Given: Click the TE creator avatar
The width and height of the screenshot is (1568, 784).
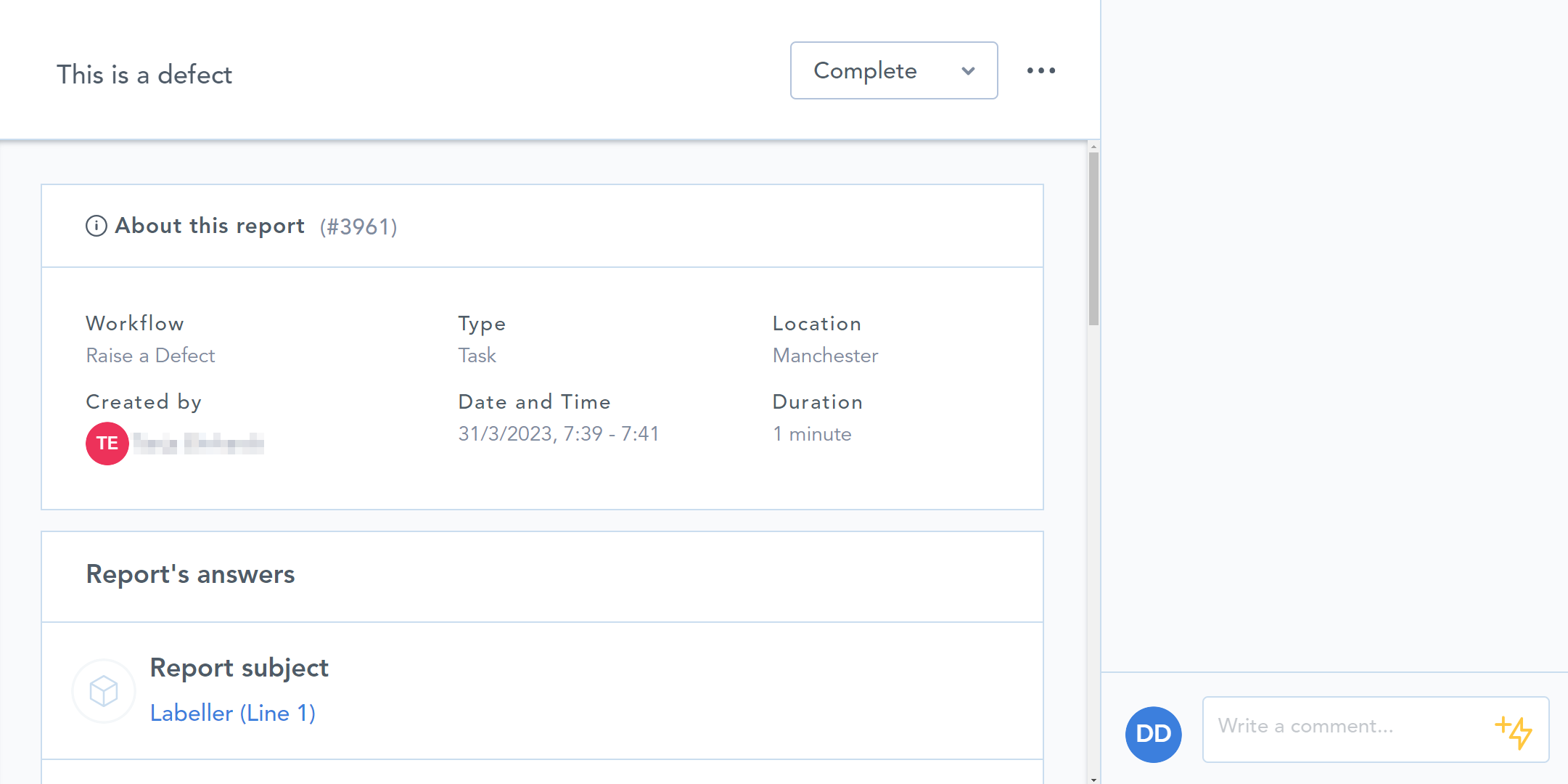Looking at the screenshot, I should (106, 443).
